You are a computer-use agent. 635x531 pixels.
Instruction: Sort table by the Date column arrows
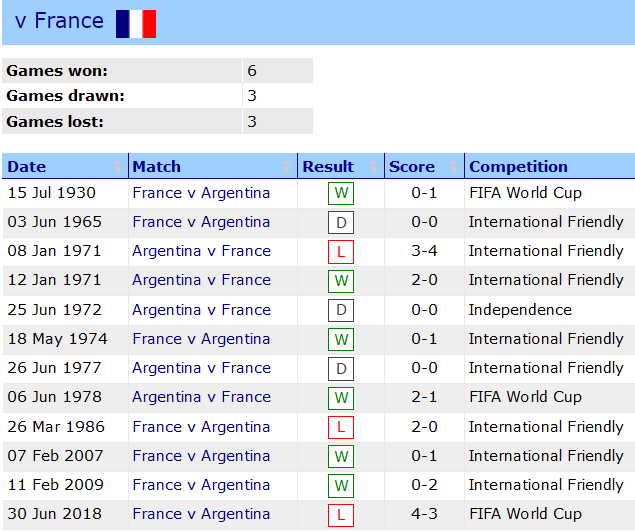119,166
